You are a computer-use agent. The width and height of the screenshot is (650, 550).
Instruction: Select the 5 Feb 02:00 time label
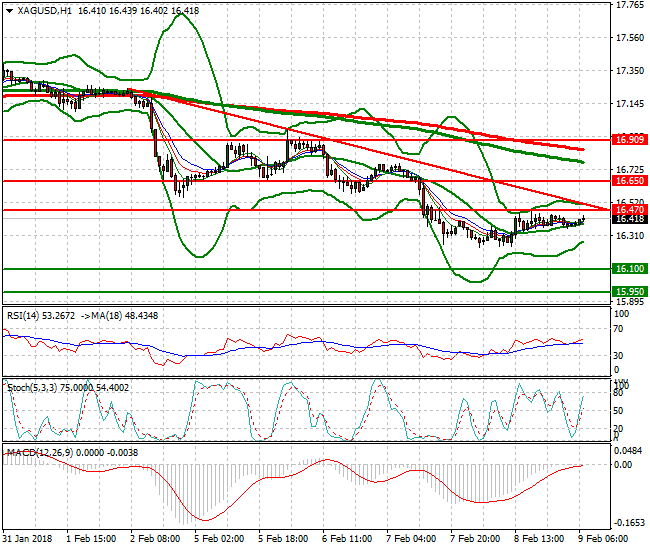tap(219, 537)
